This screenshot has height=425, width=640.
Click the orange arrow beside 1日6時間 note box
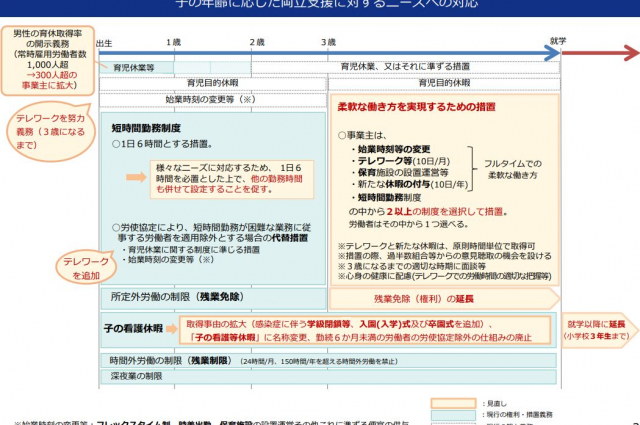click(x=136, y=177)
